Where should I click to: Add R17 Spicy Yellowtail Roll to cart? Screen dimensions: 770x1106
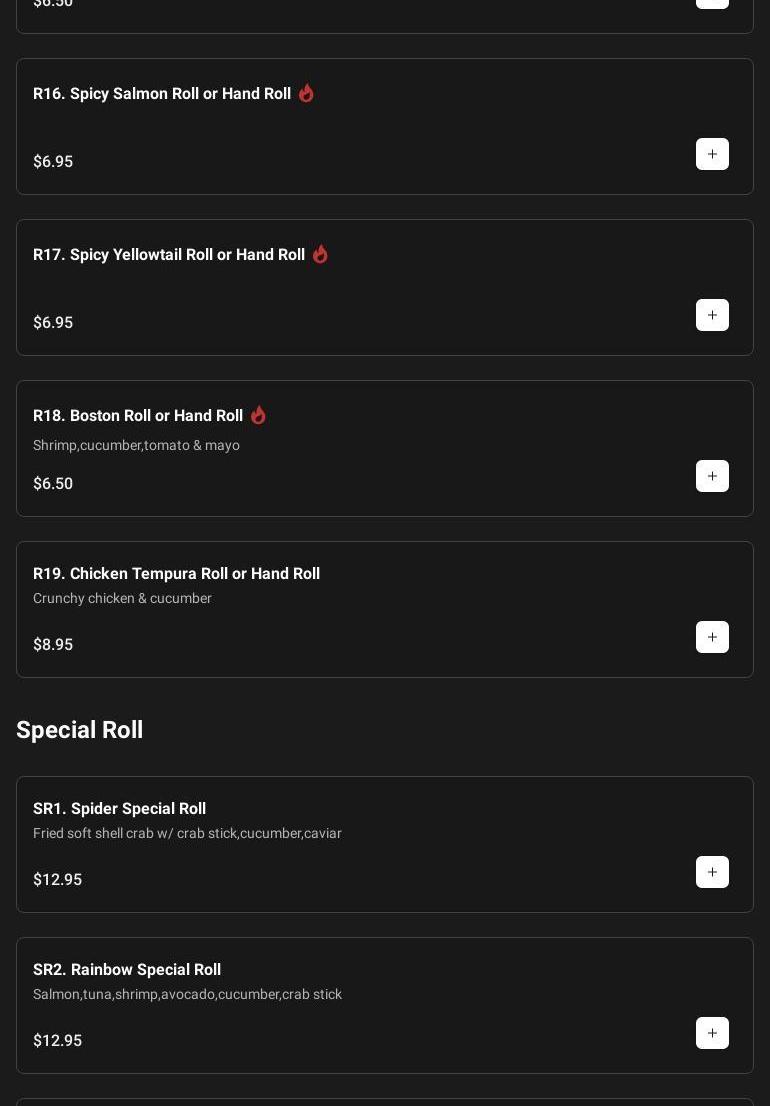tap(712, 315)
